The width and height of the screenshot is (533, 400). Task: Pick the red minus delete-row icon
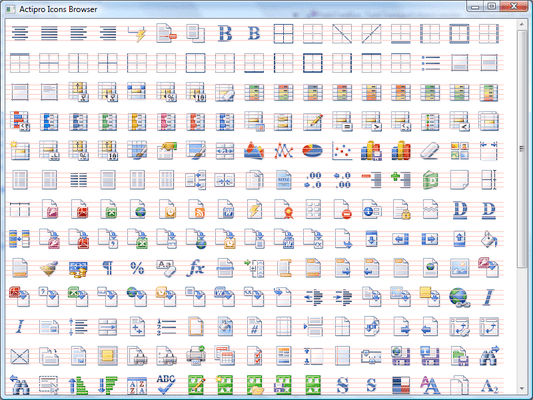(371, 179)
